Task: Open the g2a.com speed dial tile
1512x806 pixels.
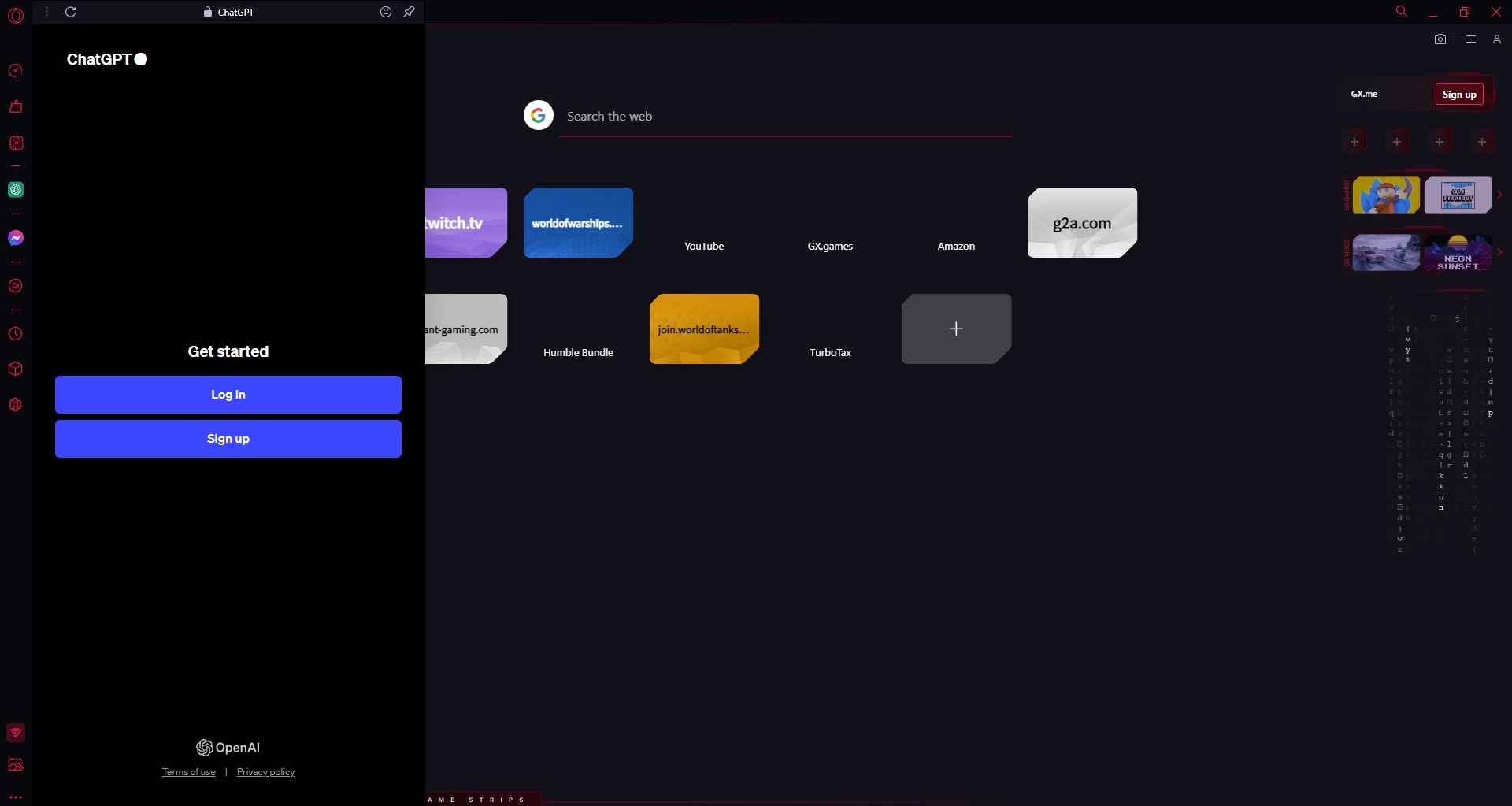Action: pos(1082,222)
